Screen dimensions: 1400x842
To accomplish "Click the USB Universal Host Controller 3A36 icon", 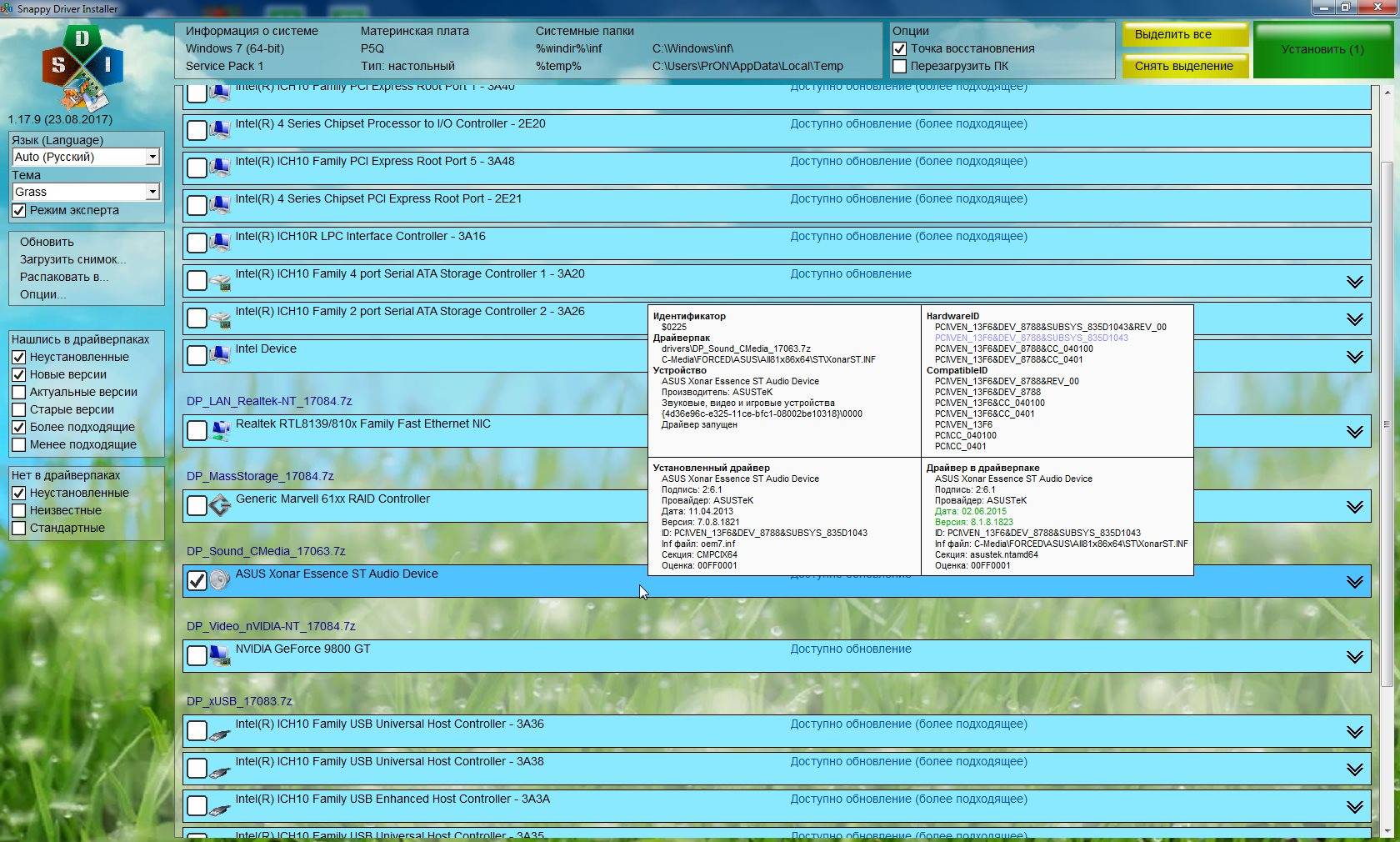I will coord(219,730).
